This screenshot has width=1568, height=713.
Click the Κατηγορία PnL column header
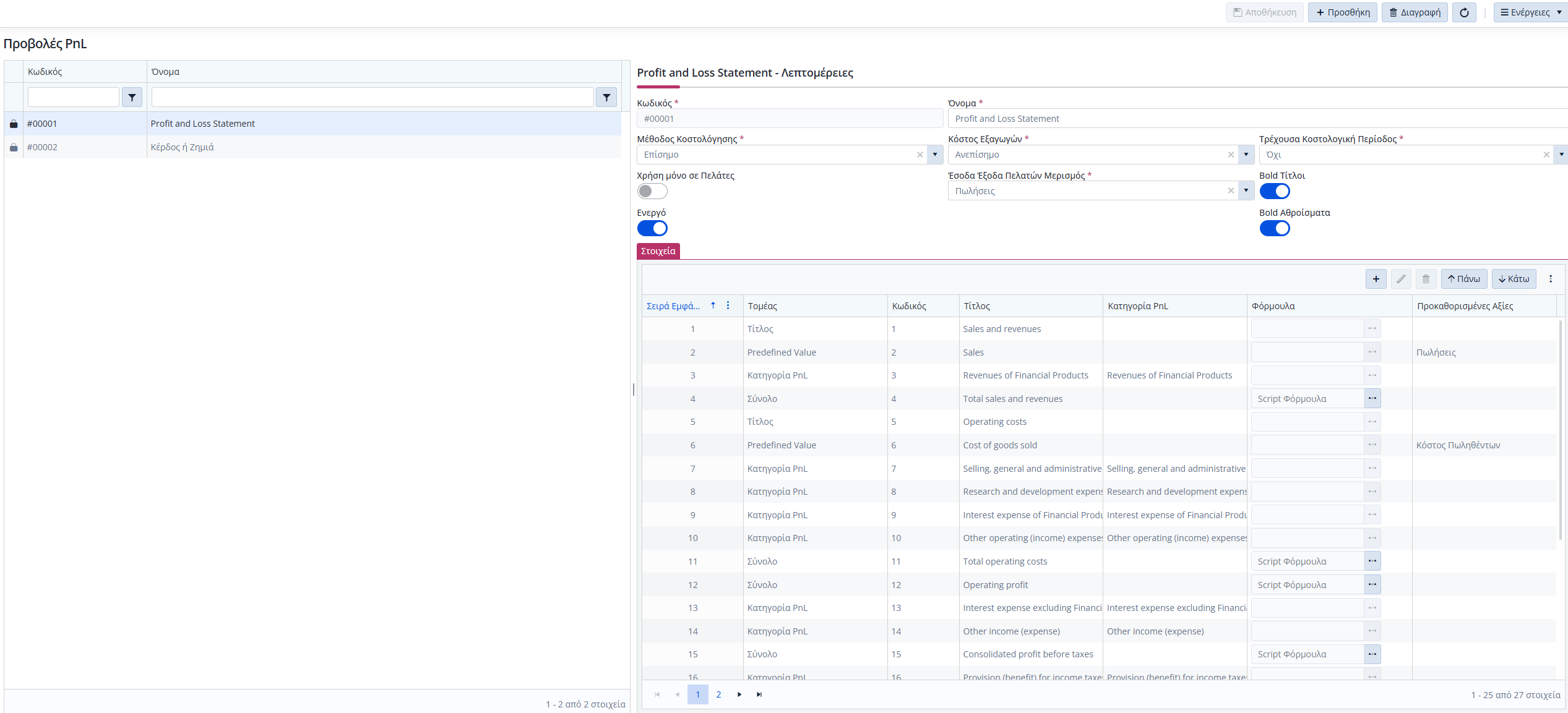(1174, 306)
